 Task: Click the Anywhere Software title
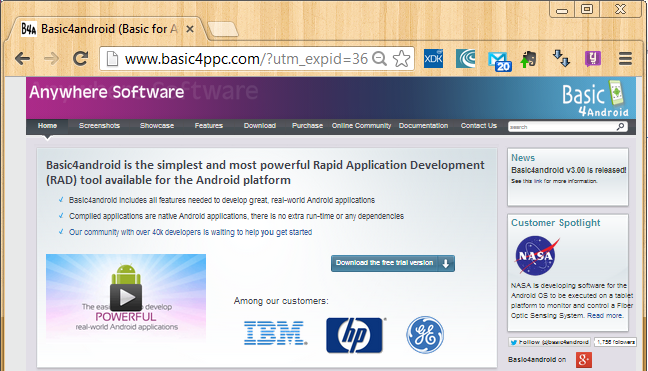107,92
